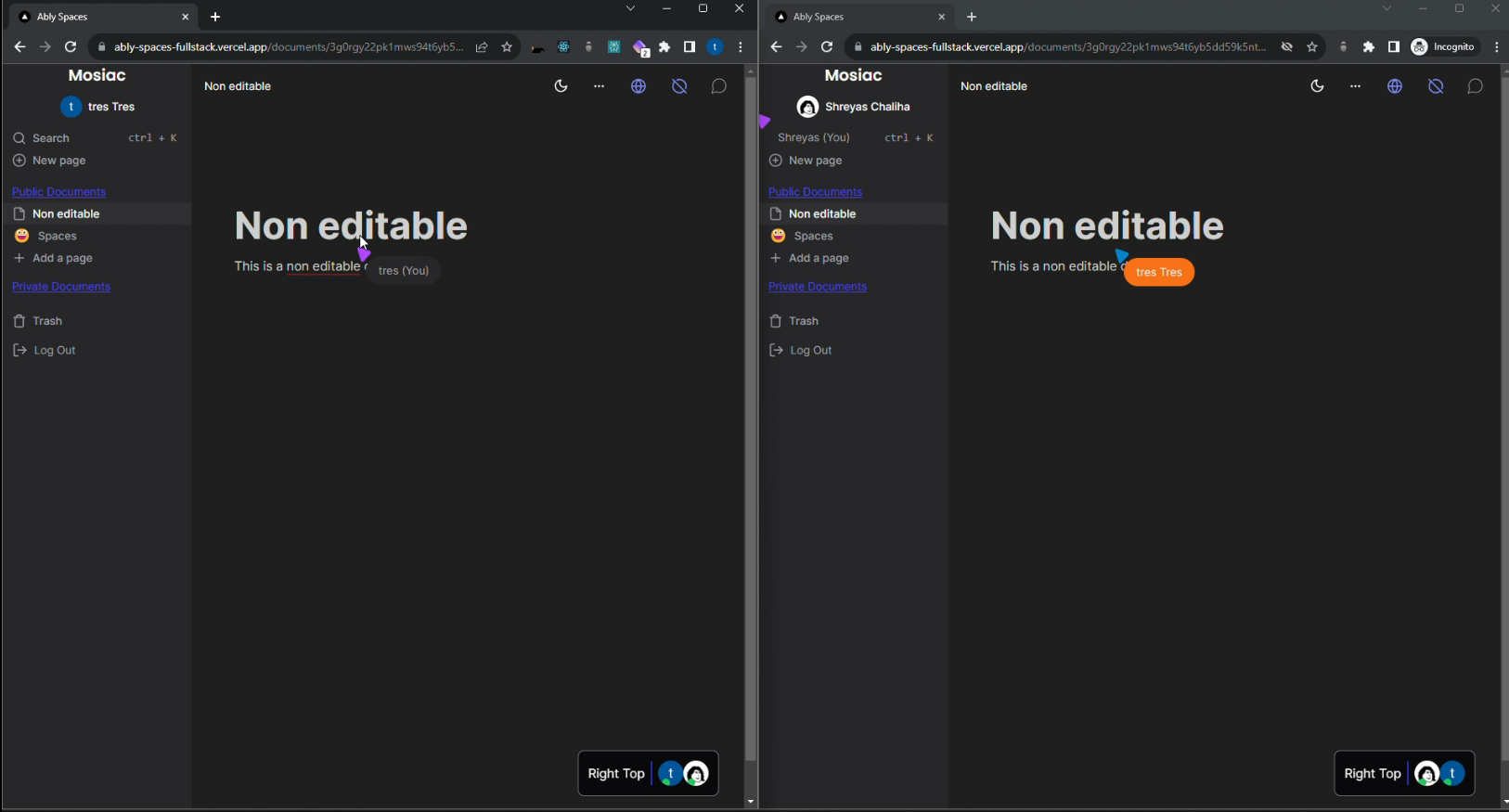Toggle dark mode moon icon in right window
The image size is (1509, 812).
point(1317,86)
